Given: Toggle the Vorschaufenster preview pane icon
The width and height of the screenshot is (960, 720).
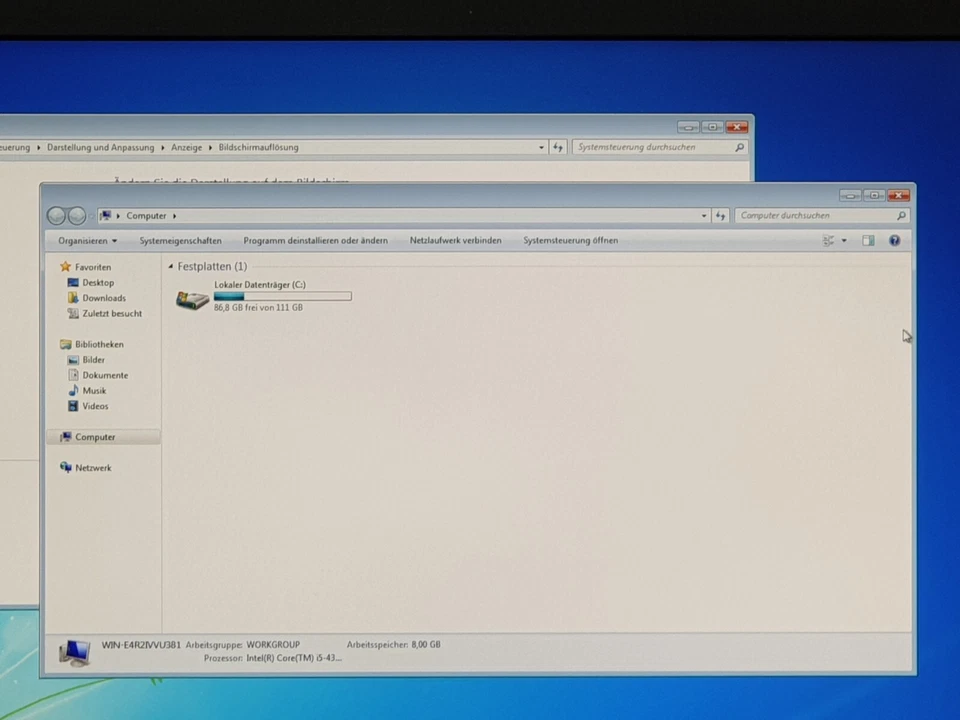Looking at the screenshot, I should (x=868, y=240).
